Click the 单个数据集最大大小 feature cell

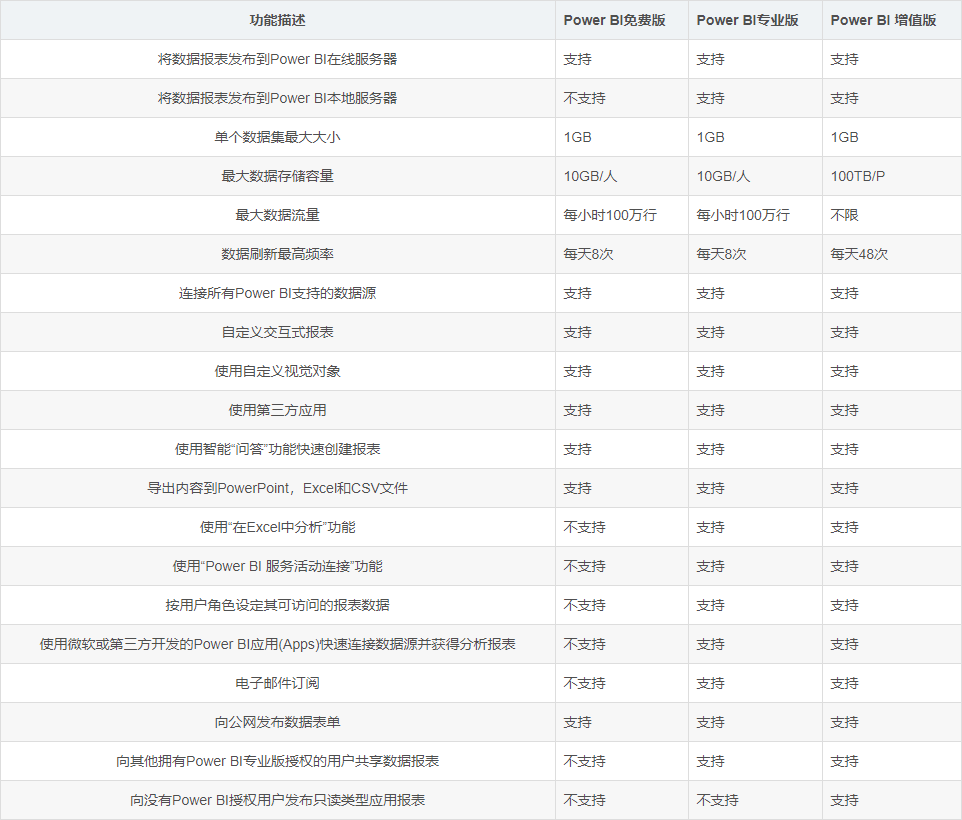277,137
